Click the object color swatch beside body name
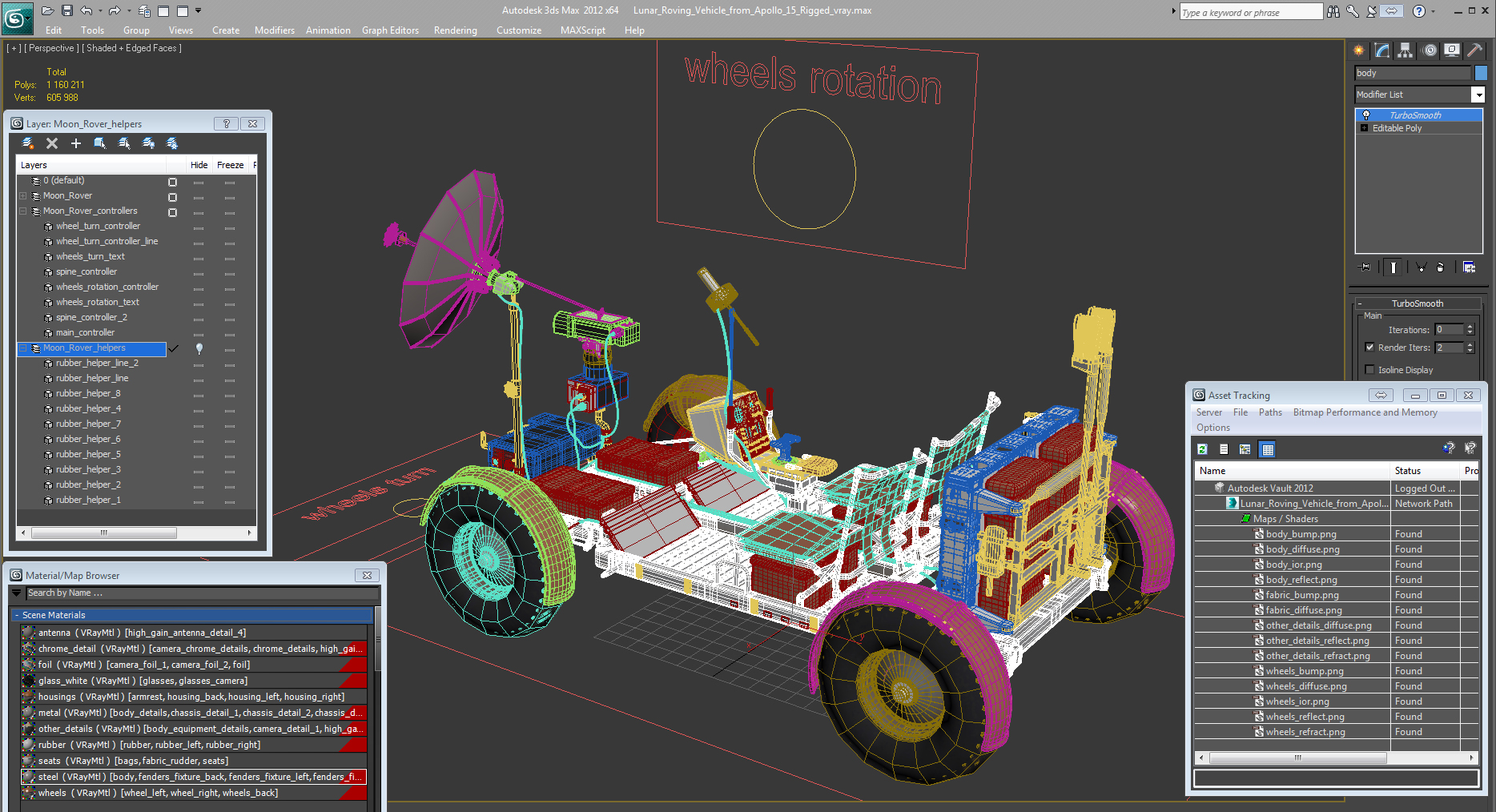This screenshot has height=812, width=1496. pyautogui.click(x=1481, y=73)
